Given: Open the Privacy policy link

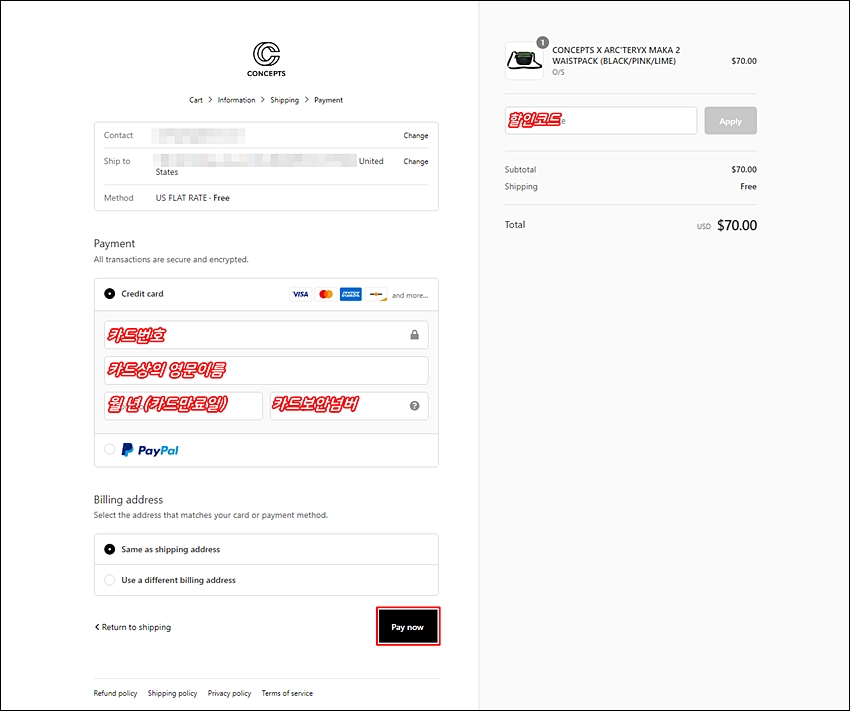Looking at the screenshot, I should coord(229,693).
